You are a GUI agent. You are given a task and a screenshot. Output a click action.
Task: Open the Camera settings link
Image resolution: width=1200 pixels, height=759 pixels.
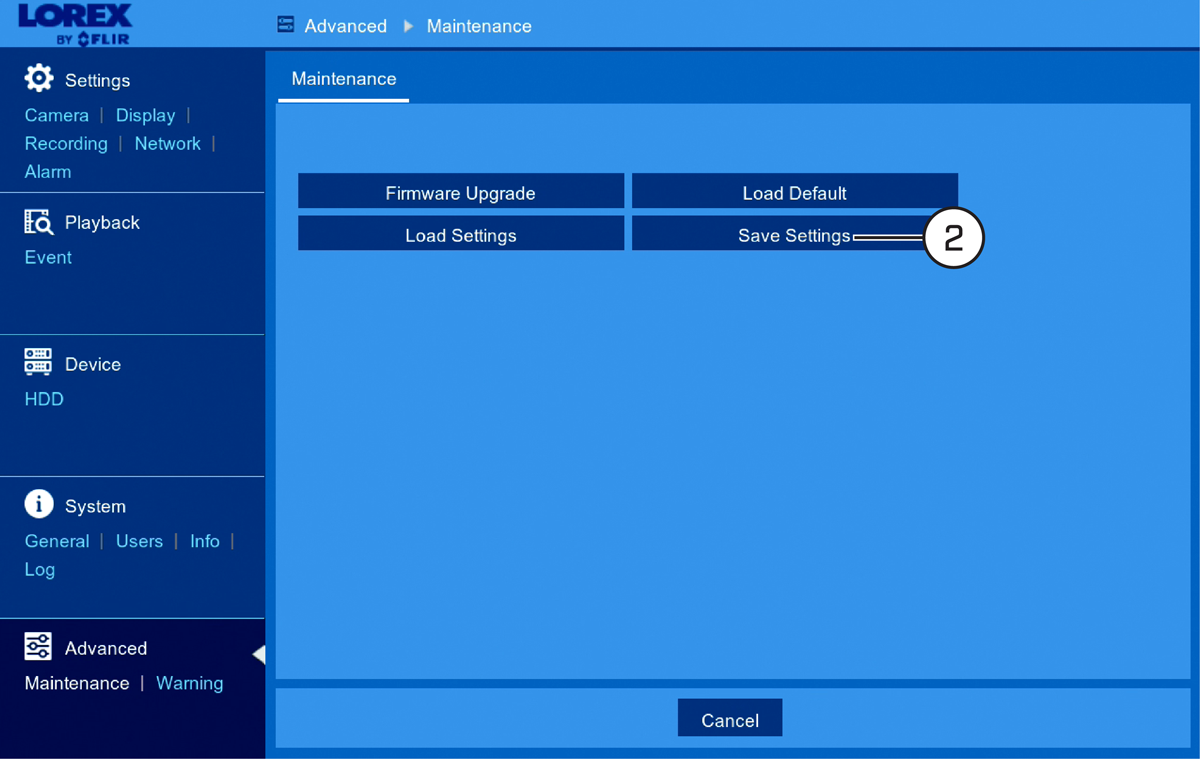pyautogui.click(x=57, y=115)
